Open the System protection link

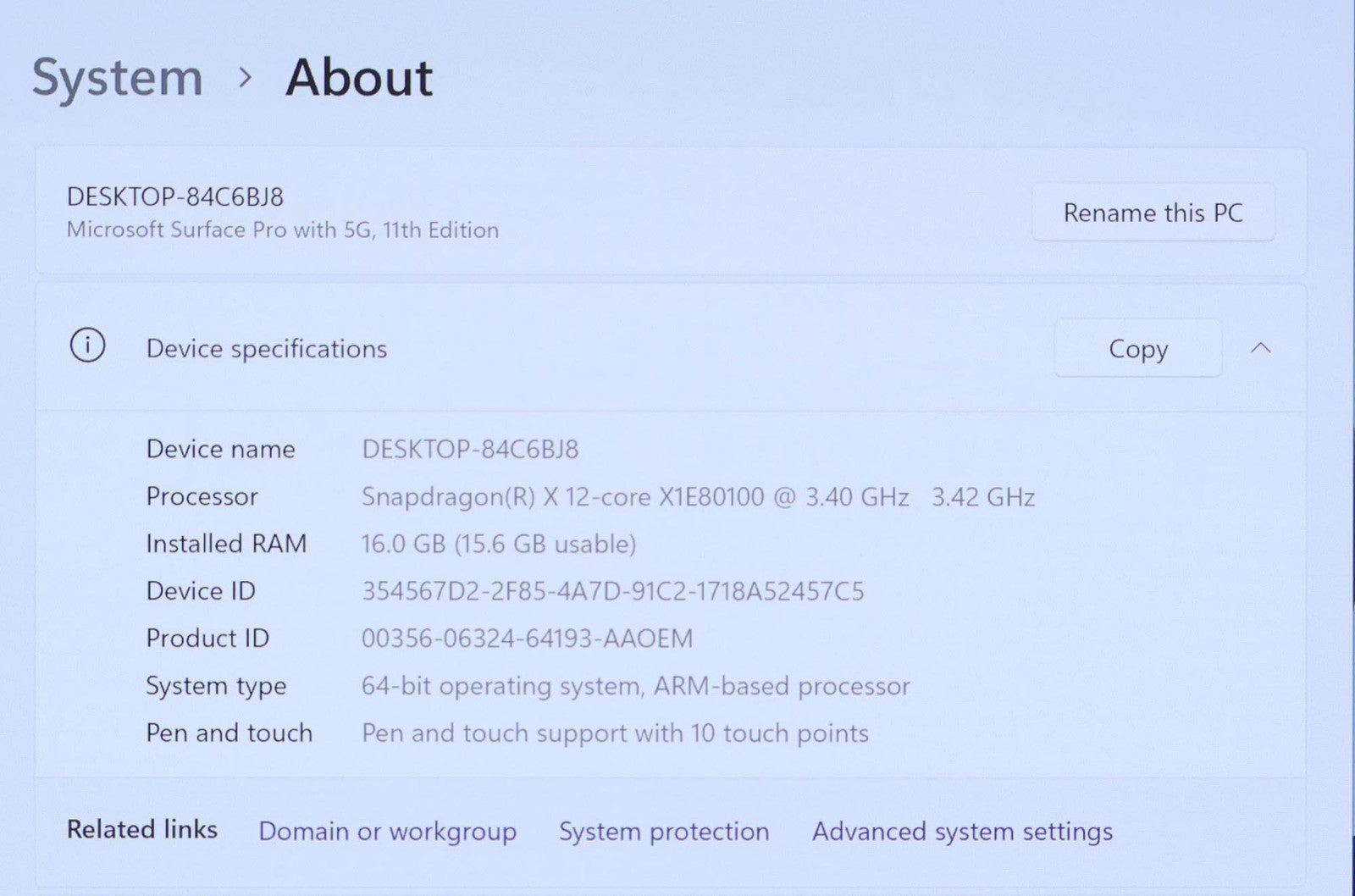point(663,832)
